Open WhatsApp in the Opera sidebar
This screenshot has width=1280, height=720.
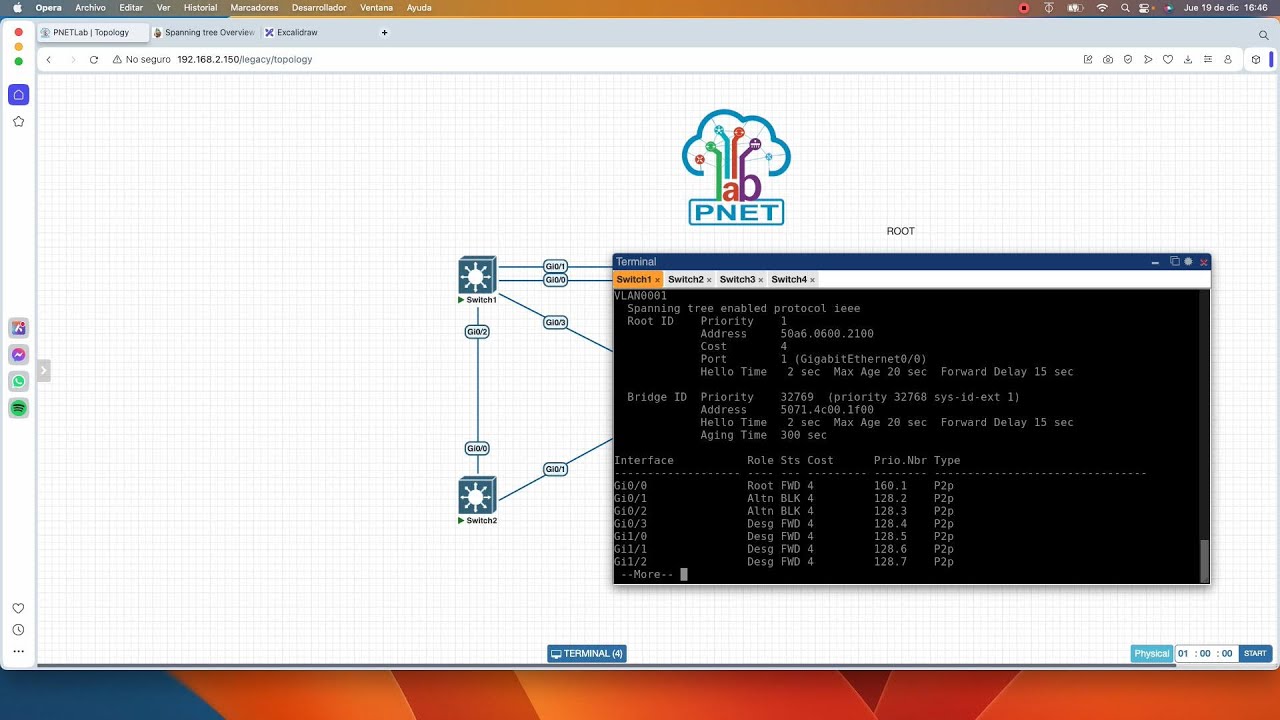(18, 381)
